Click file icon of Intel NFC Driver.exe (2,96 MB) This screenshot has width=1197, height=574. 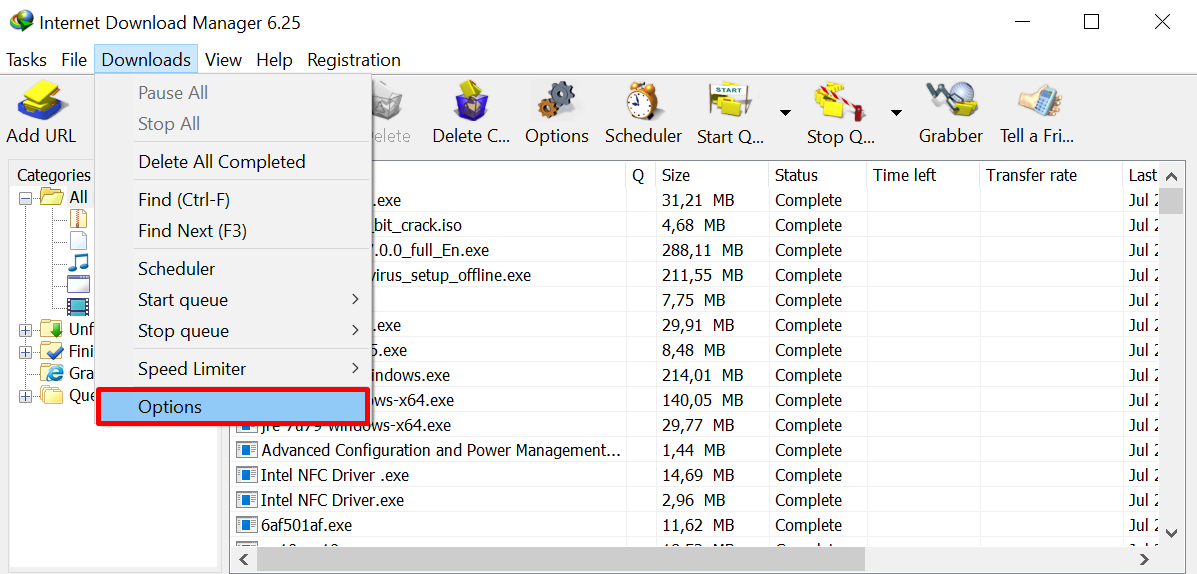(x=247, y=500)
